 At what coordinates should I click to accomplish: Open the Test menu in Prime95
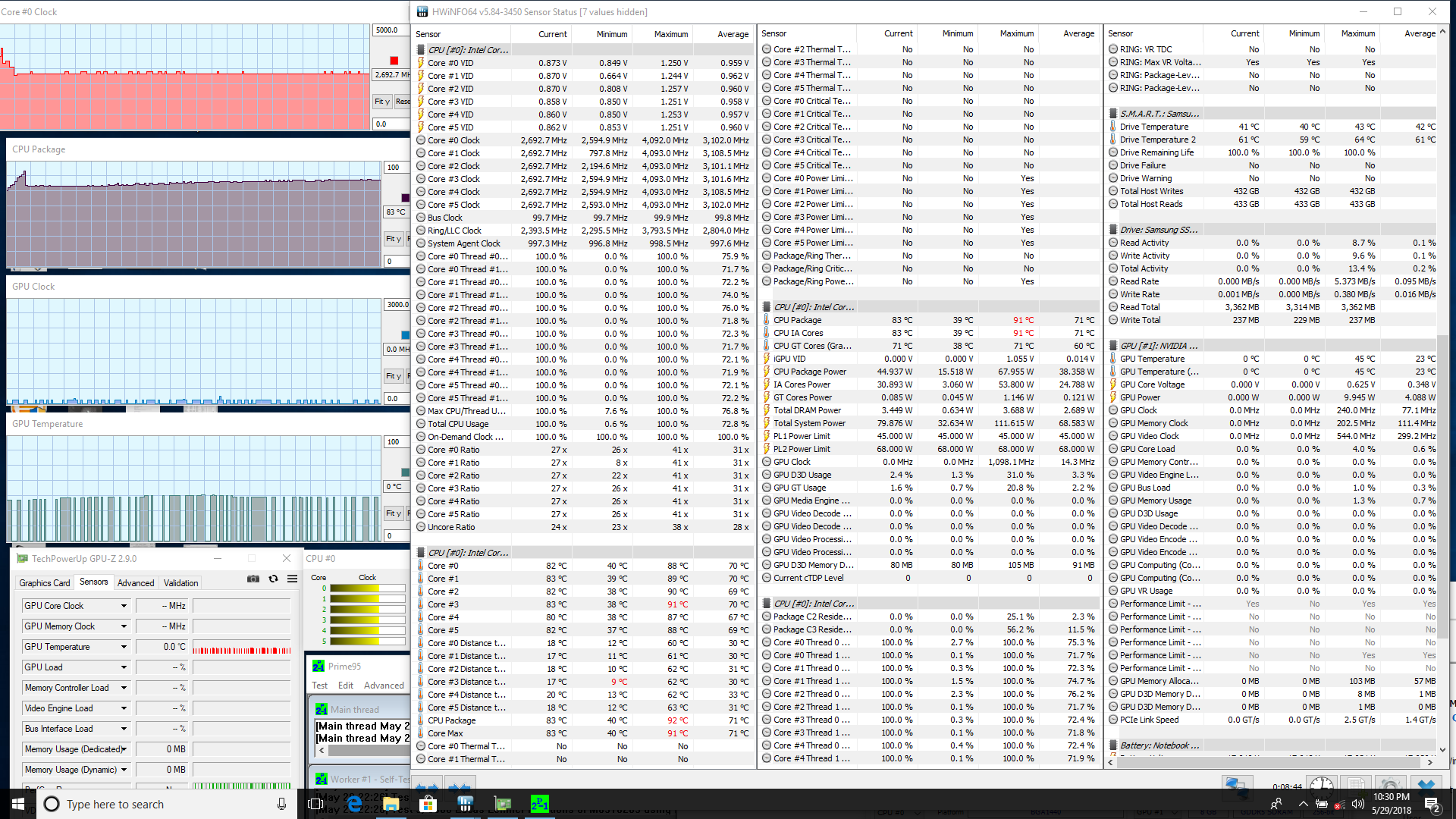point(320,686)
